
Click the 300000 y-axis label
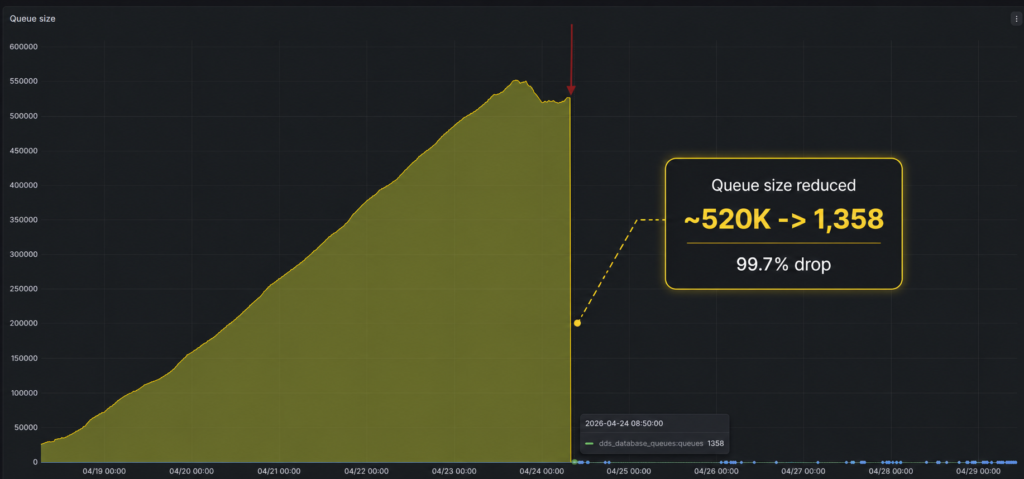24,254
